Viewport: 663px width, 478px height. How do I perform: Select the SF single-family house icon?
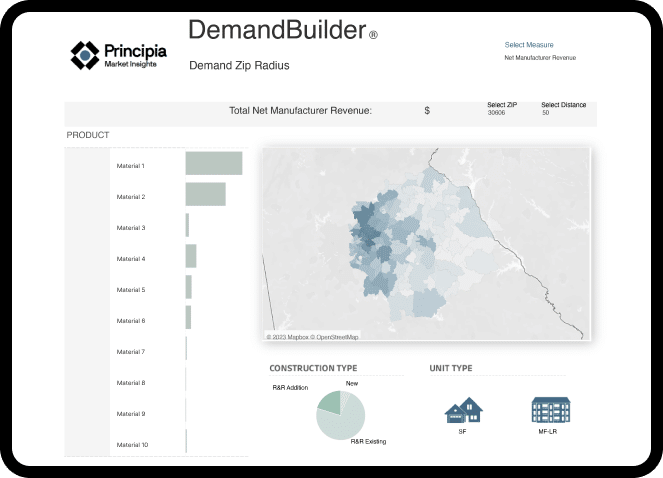pos(463,410)
